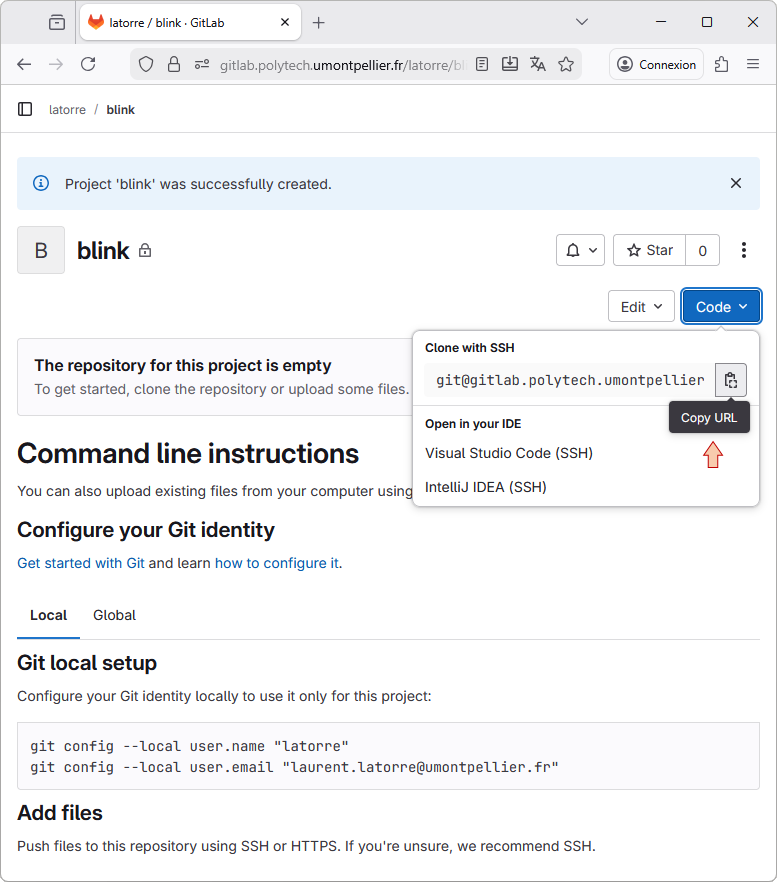The height and width of the screenshot is (882, 777).
Task: Star the blink project
Action: [x=650, y=250]
